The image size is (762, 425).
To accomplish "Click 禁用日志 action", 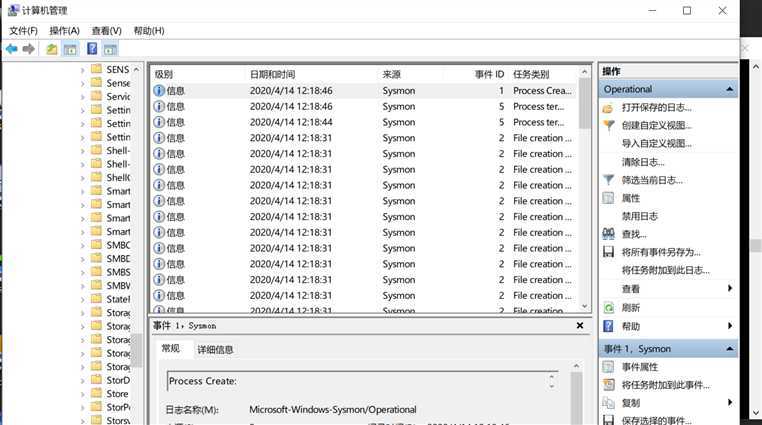I will coord(640,216).
